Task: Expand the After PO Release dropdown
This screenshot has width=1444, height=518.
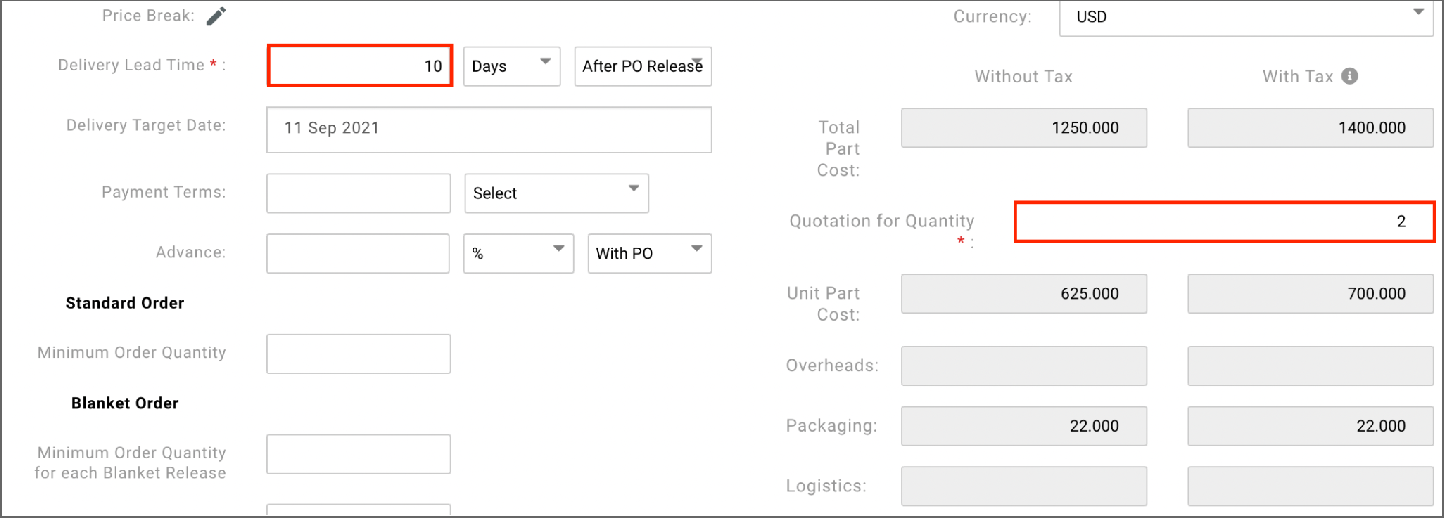Action: [643, 66]
